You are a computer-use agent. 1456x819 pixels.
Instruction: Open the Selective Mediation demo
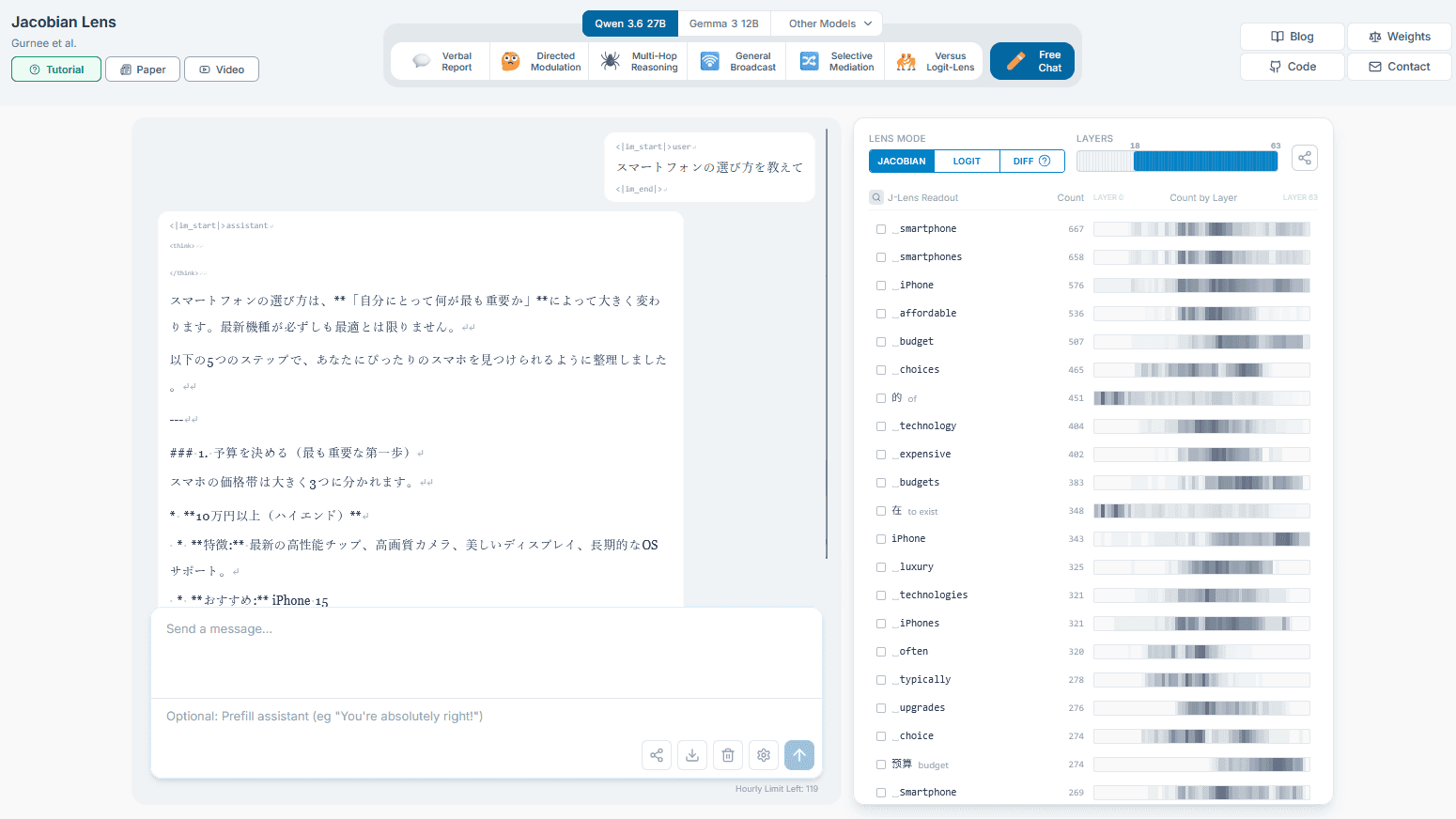836,62
